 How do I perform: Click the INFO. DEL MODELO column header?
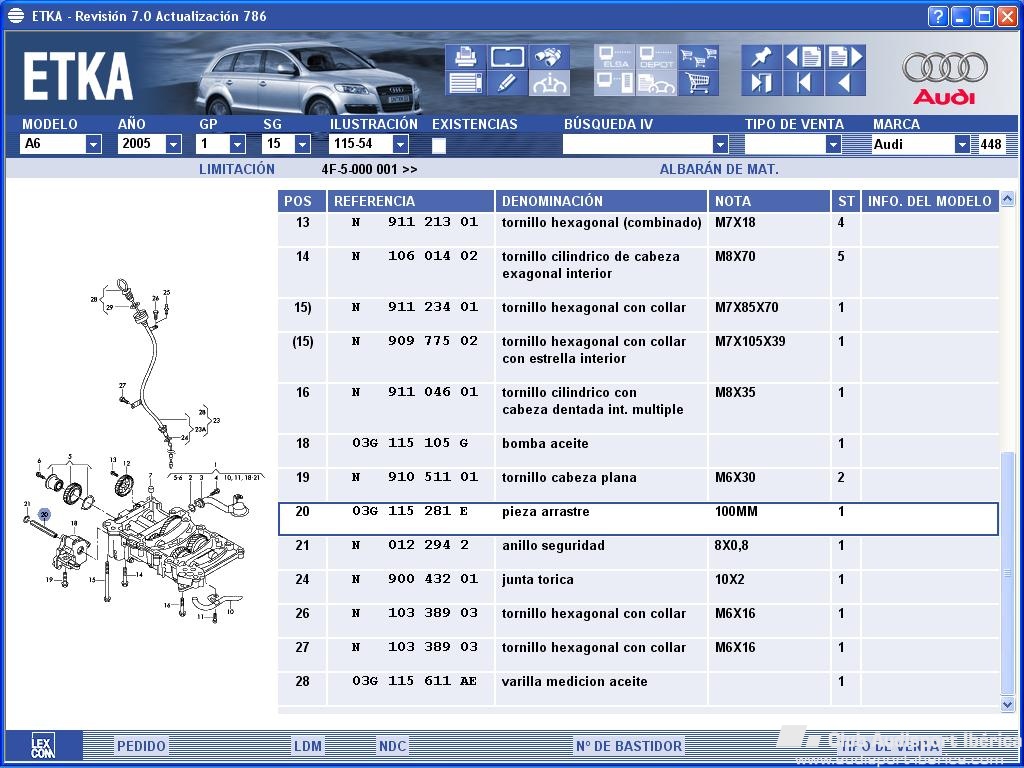[930, 201]
